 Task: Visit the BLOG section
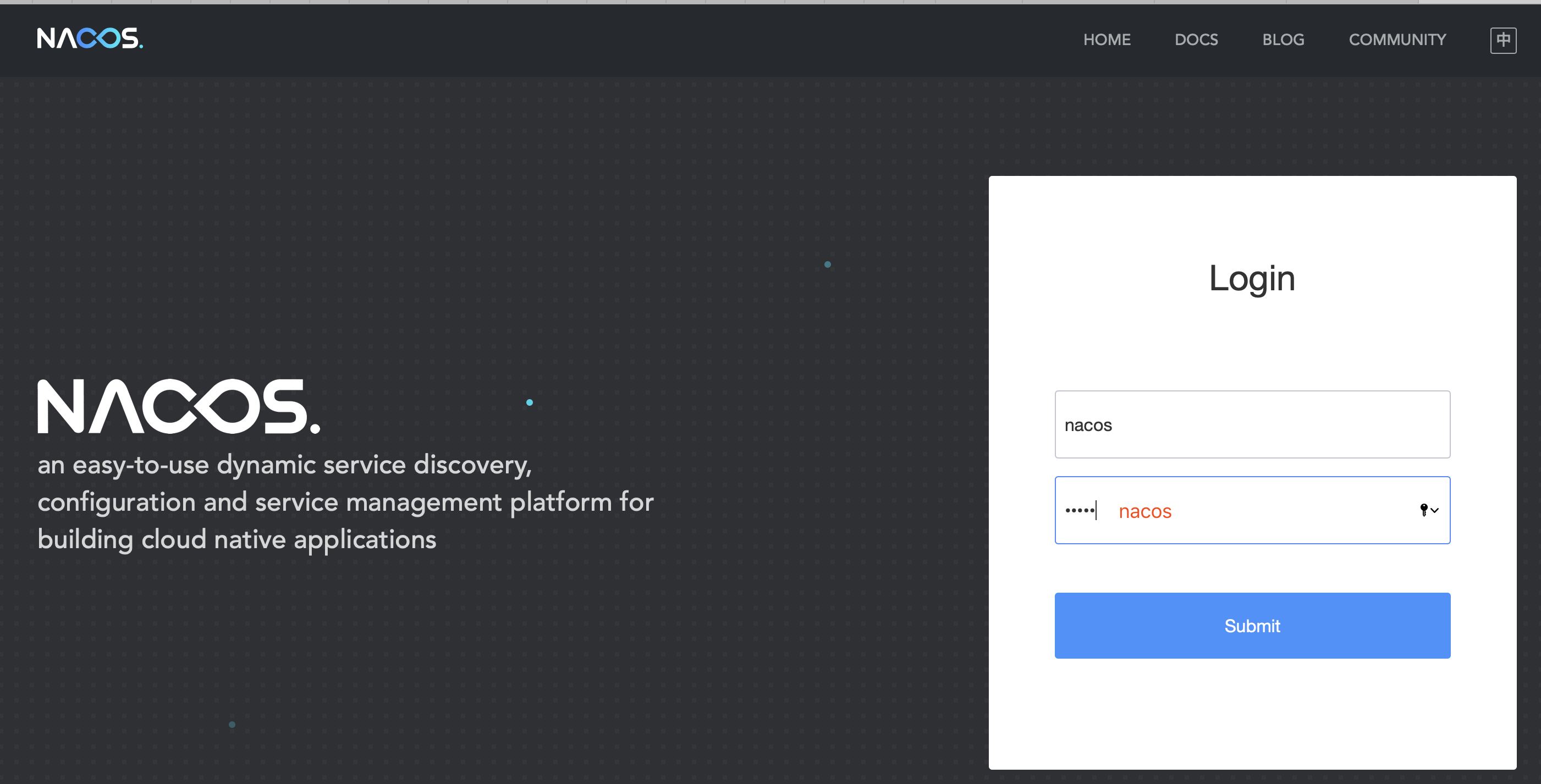(1283, 40)
